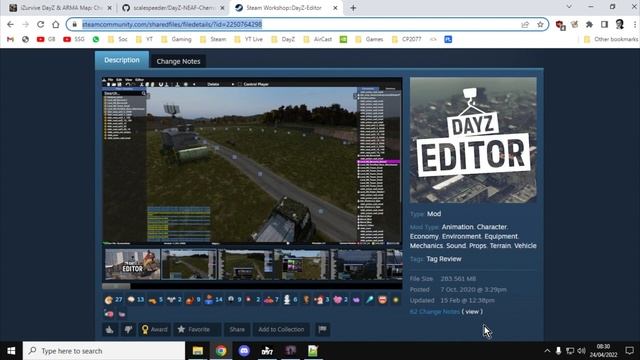This screenshot has height=360, width=640.
Task: Click the Type here to search box
Action: [x=104, y=351]
